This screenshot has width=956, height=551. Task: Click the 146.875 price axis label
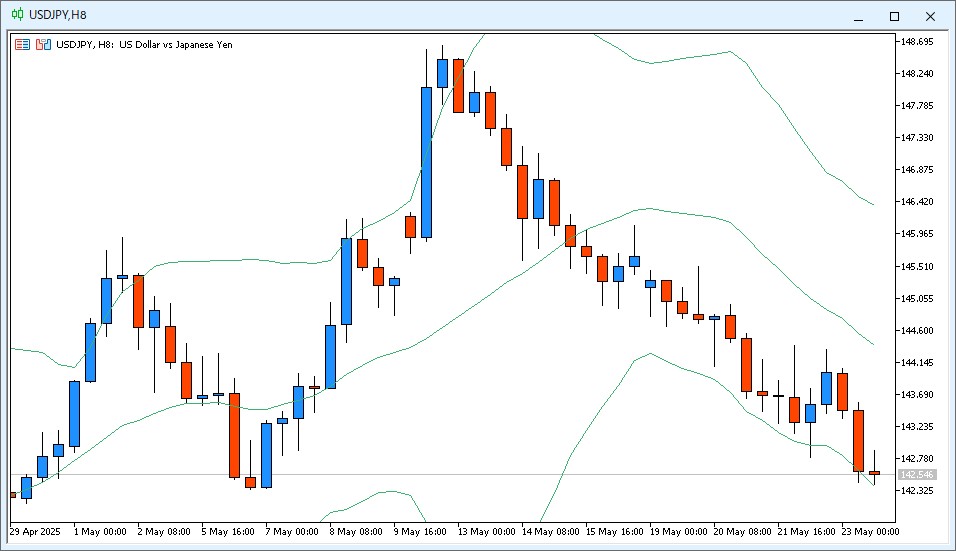917,169
